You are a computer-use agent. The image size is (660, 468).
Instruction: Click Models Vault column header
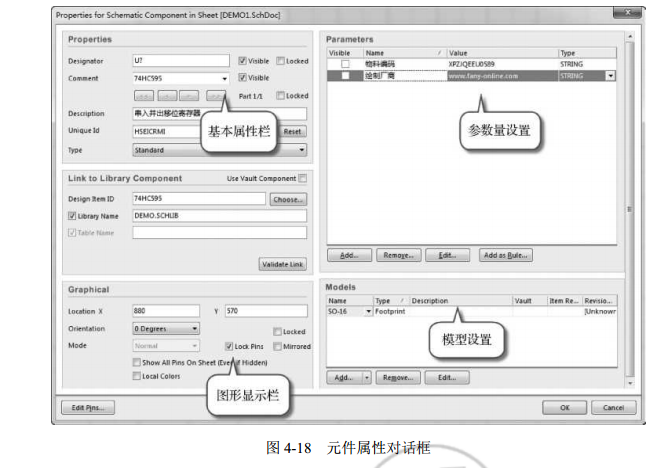(x=530, y=300)
